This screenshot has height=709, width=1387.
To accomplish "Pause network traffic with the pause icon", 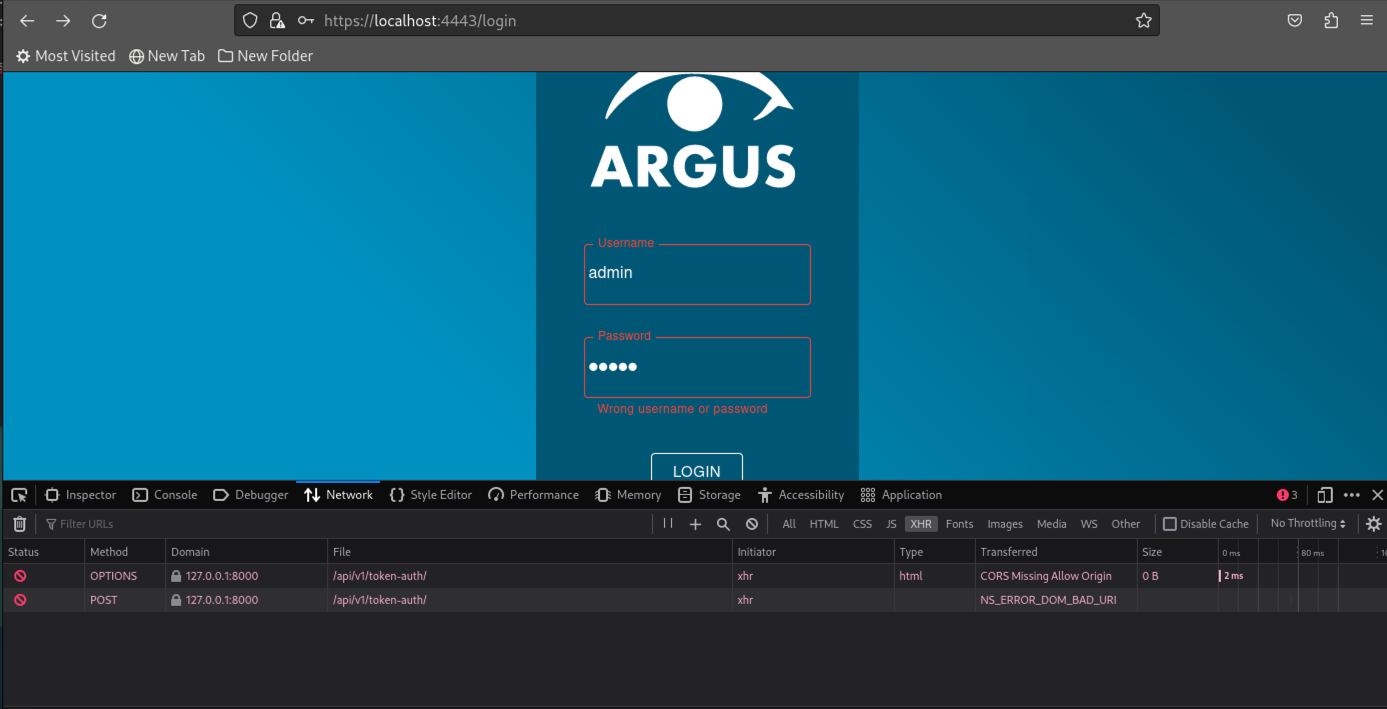I will 667,523.
